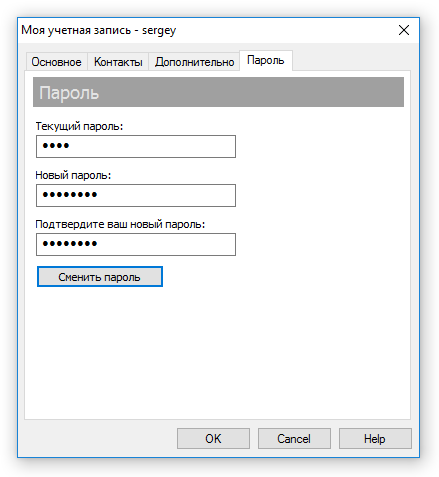This screenshot has width=439, height=477.
Task: Click the title bar text Моя учетная запись - sergey
Action: coord(98,30)
